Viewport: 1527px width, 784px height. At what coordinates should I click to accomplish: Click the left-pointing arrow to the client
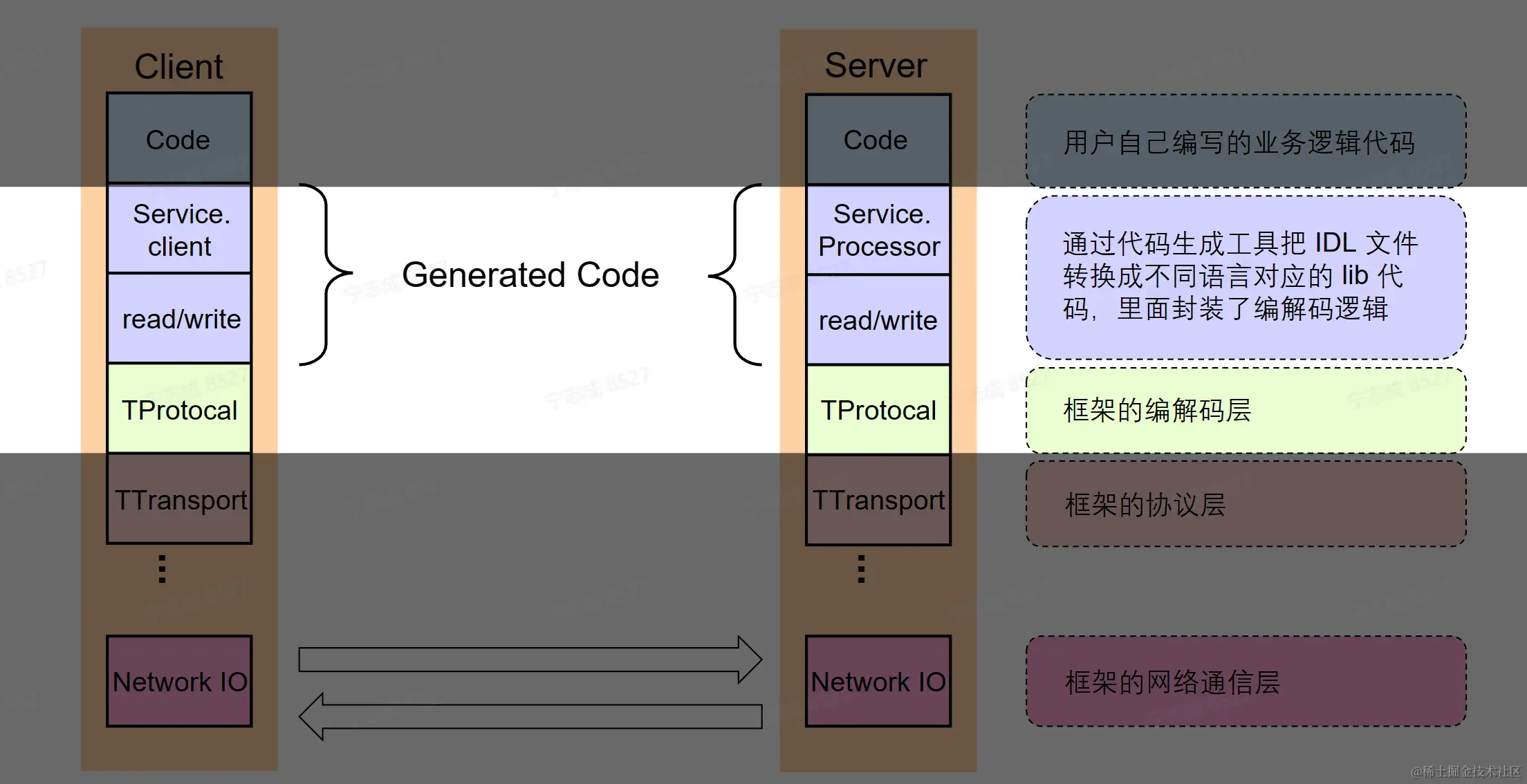(529, 716)
